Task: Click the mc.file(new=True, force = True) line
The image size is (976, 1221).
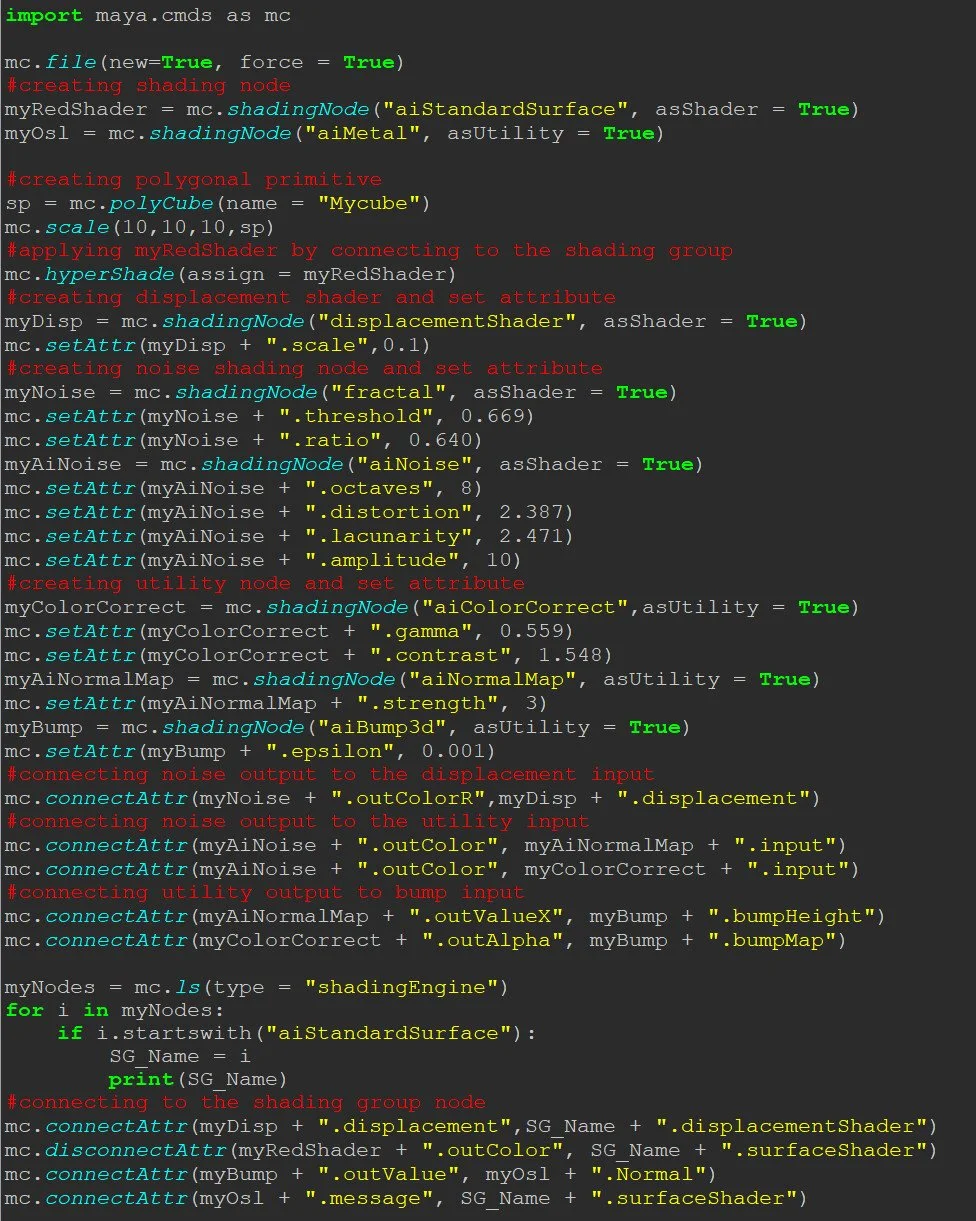Action: click(x=205, y=62)
